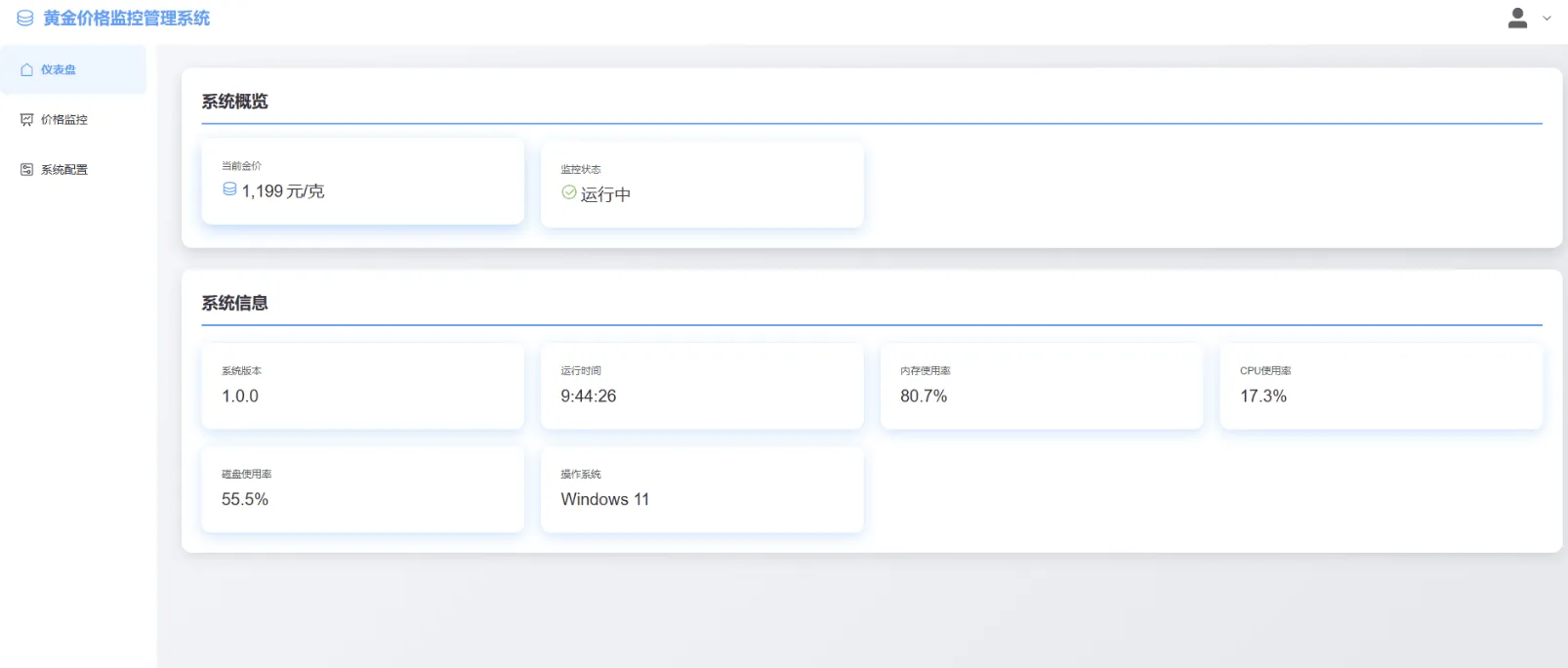Click the chart icon beside 价格监控
The image size is (1568, 668).
[27, 120]
